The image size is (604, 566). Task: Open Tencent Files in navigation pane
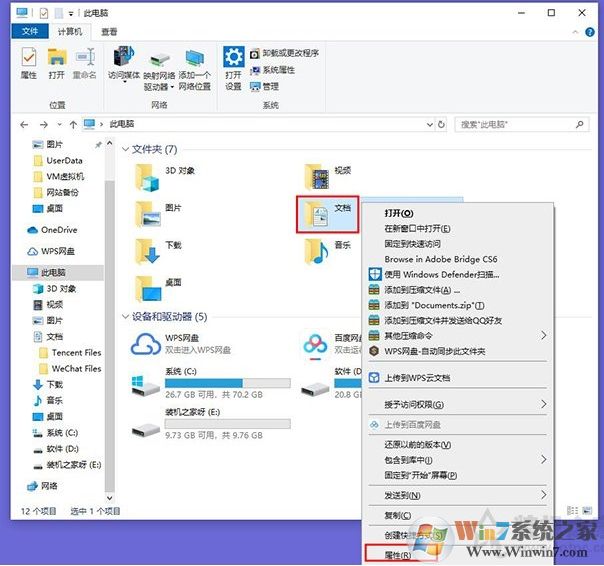(71, 353)
